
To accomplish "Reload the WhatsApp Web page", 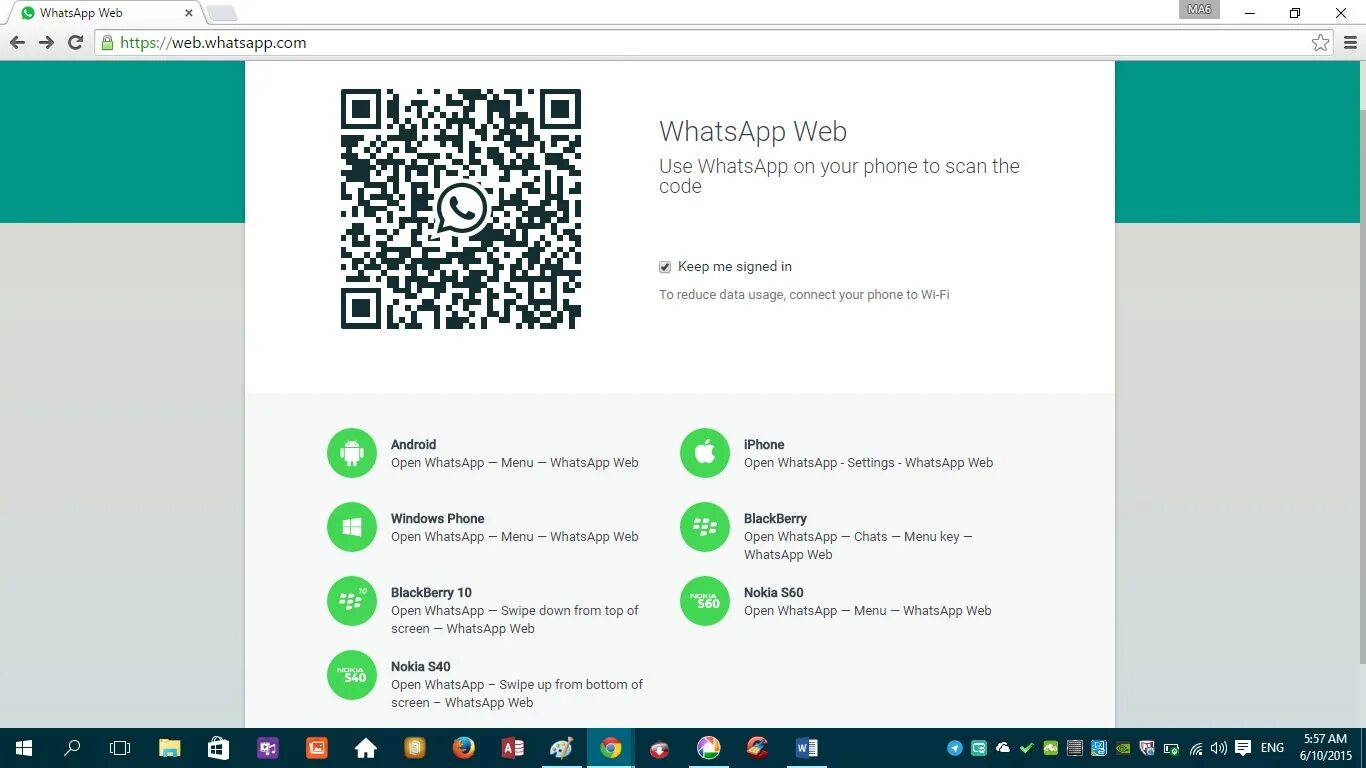I will point(75,43).
